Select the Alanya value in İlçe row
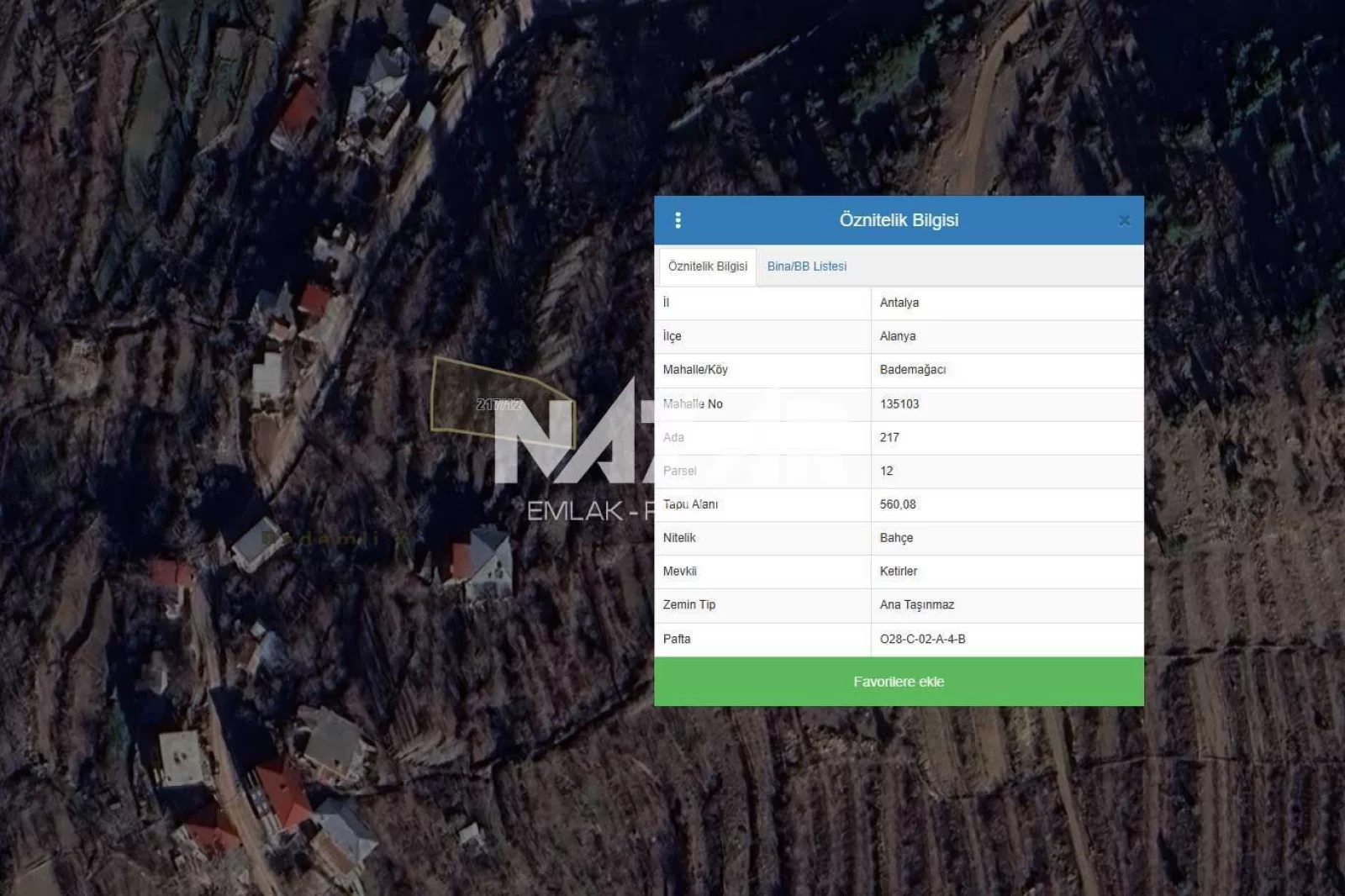Viewport: 1345px width, 896px height. (897, 336)
